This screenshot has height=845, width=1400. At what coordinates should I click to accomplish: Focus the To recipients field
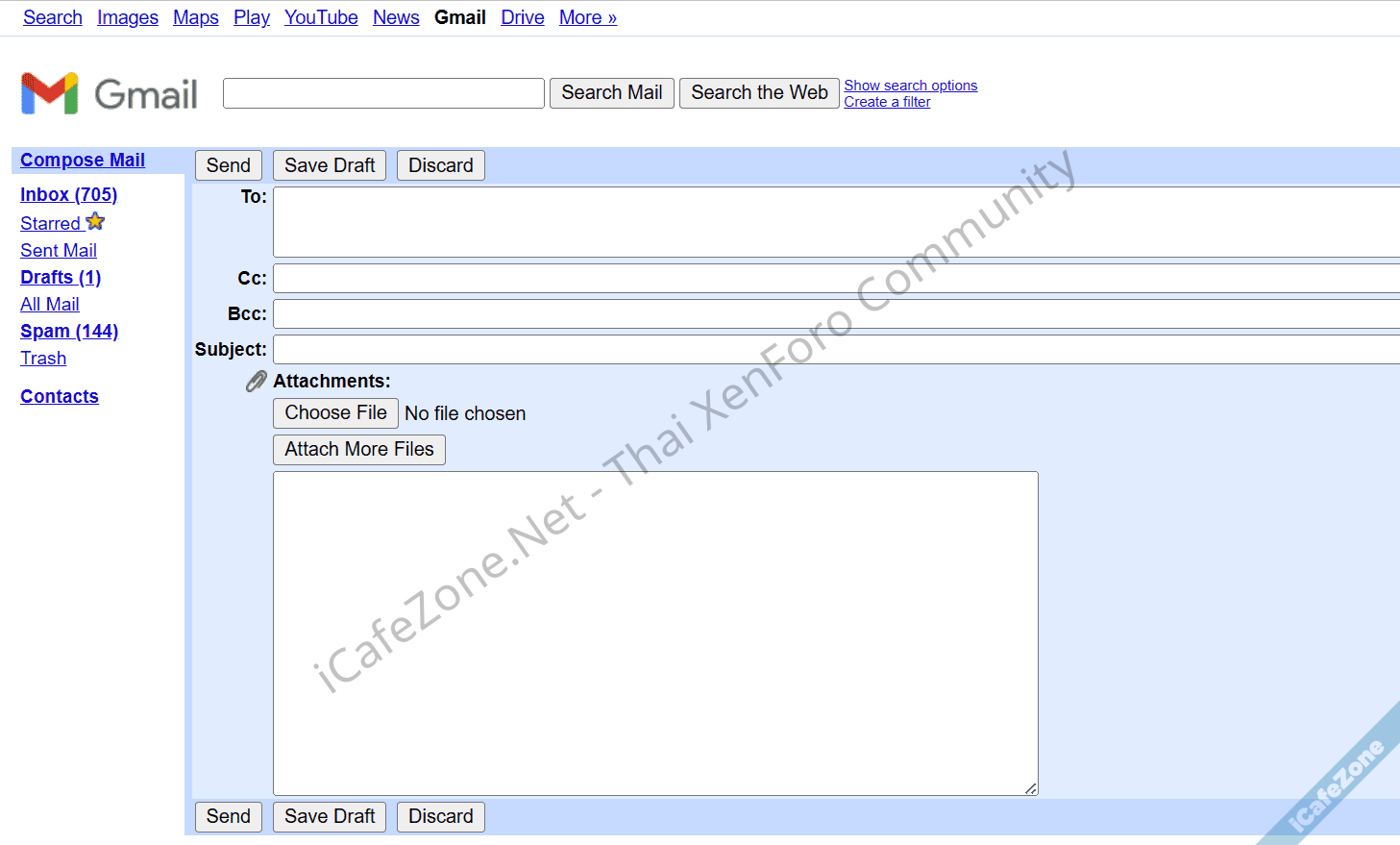834,221
